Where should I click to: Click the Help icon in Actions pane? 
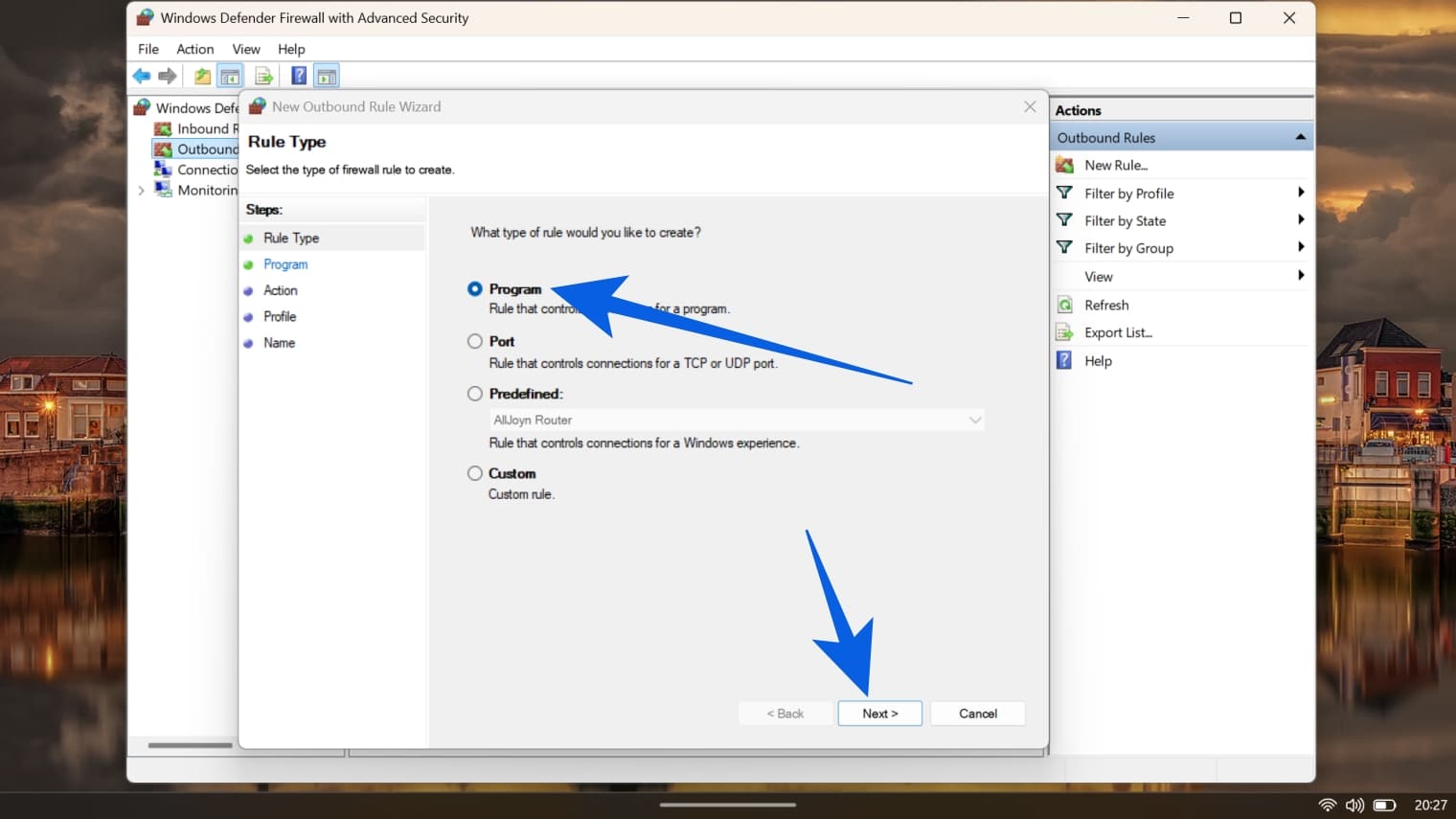coord(1064,360)
